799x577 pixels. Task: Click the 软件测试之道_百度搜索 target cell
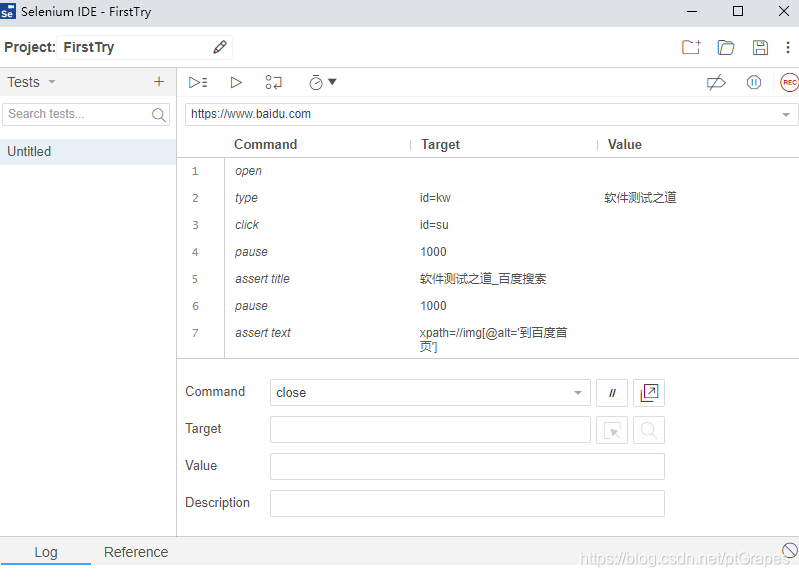click(x=483, y=279)
